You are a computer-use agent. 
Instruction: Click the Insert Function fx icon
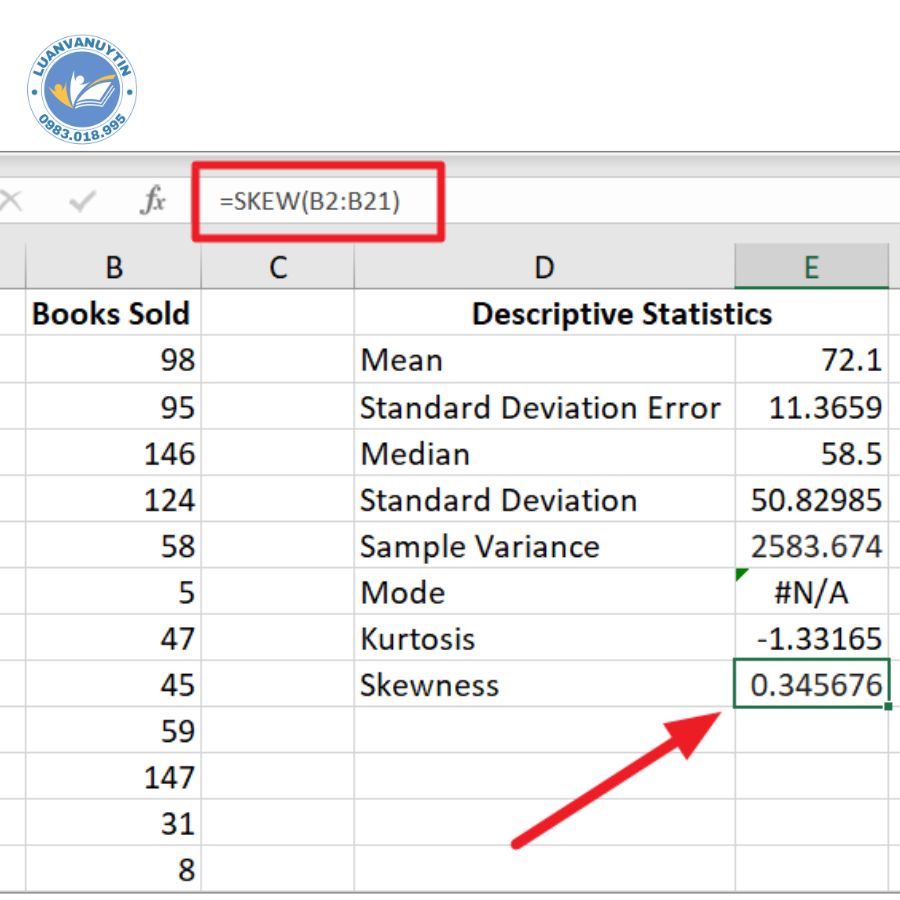pos(152,201)
